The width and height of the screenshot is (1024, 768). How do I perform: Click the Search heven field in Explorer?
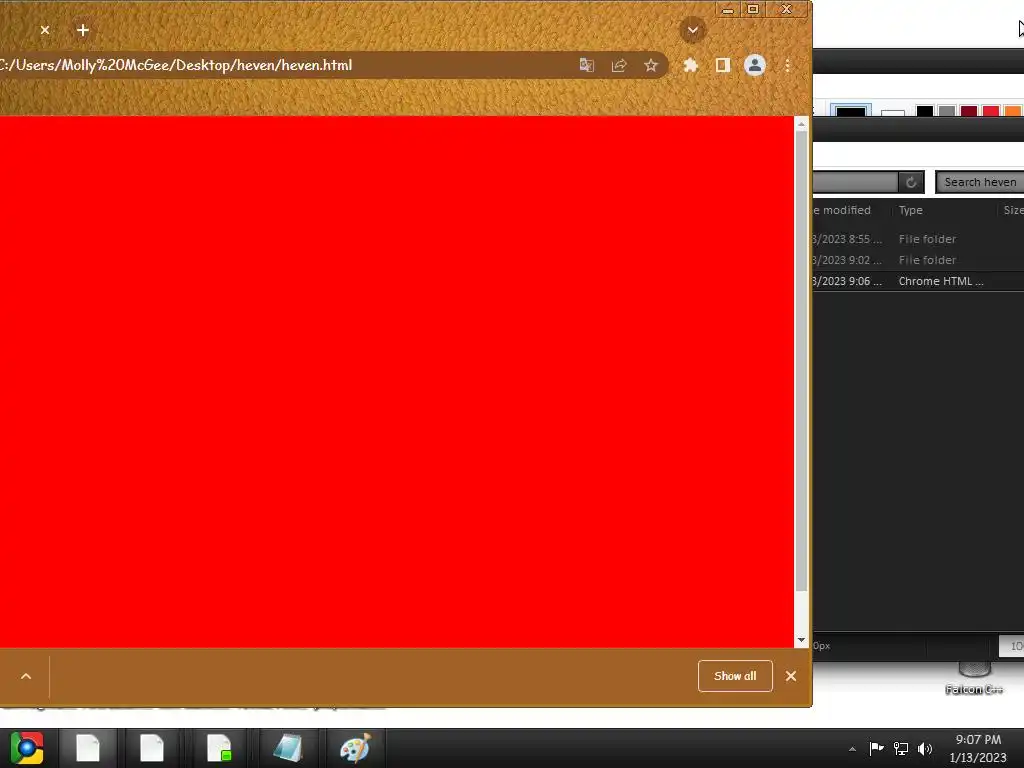point(980,182)
